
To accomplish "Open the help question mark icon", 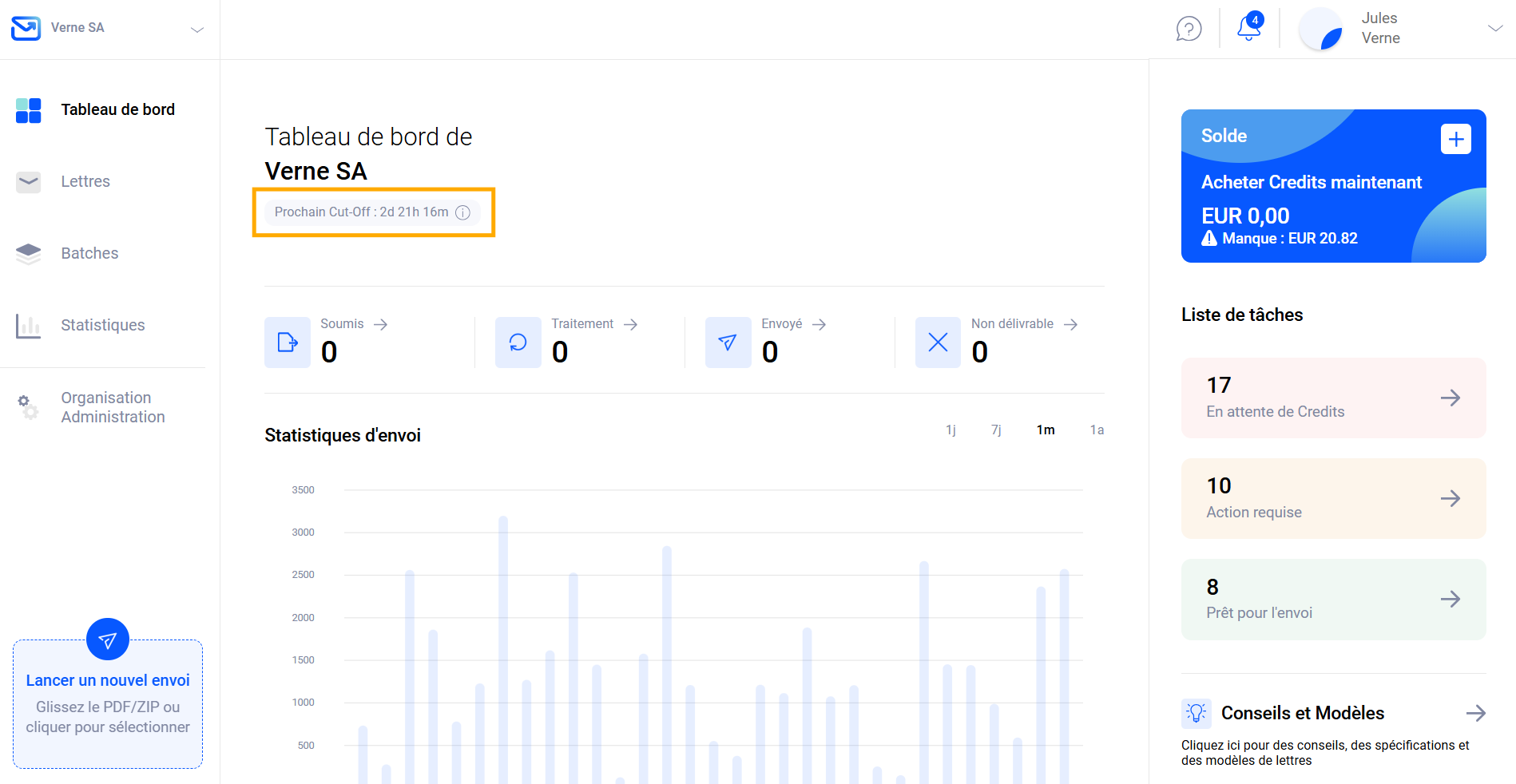I will click(x=1189, y=29).
